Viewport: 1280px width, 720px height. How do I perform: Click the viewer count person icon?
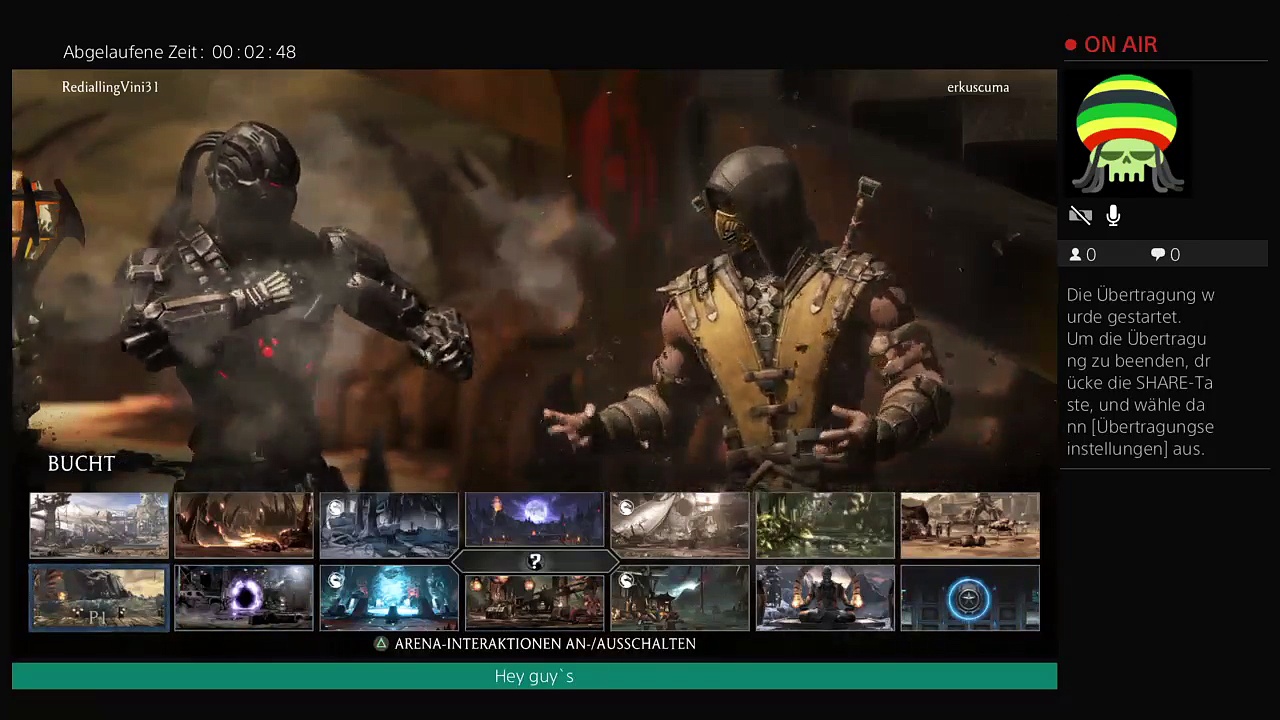1076,255
